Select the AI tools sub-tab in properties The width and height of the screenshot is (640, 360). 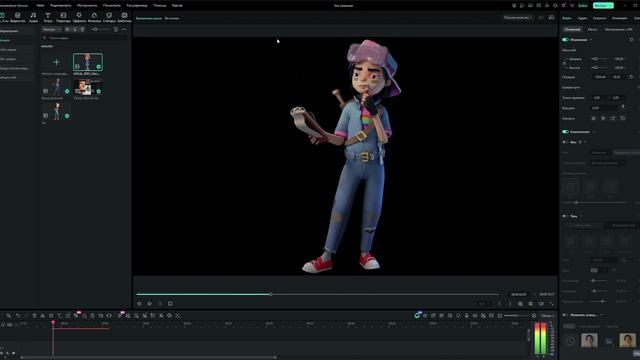coord(618,29)
